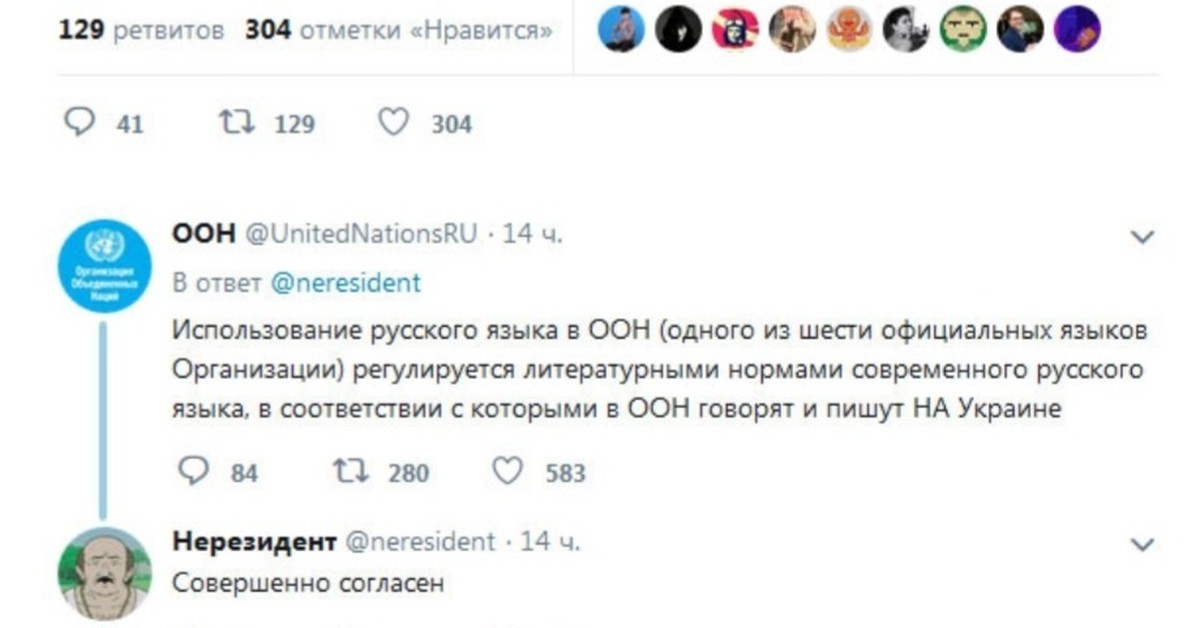1200x628 pixels.
Task: Click the black circular liker avatar
Action: 678,30
